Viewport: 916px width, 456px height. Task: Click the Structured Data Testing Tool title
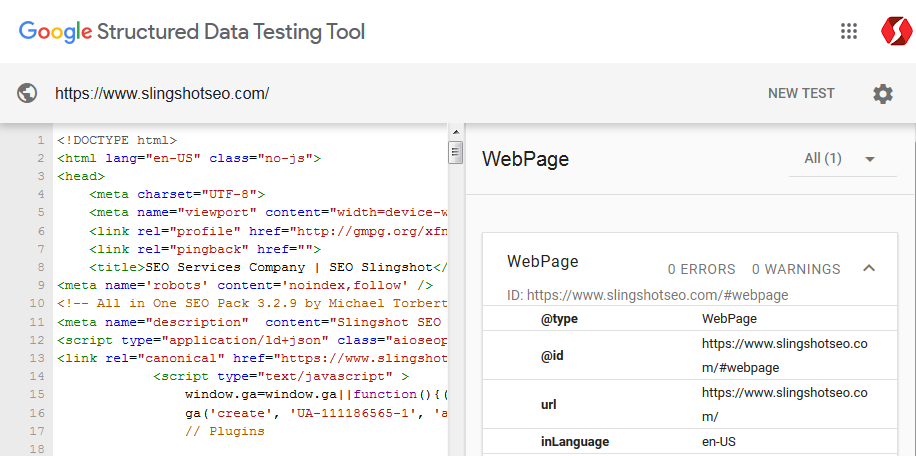(x=231, y=32)
